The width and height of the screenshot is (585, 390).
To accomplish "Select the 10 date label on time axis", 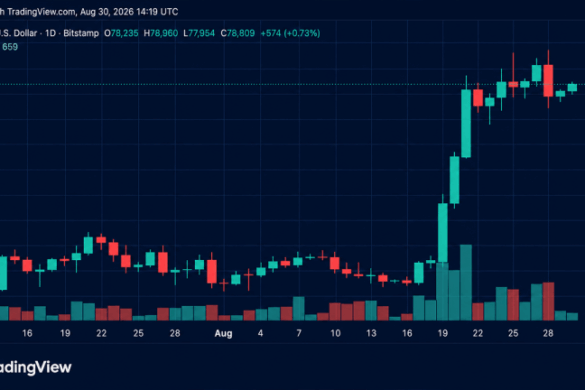I will [335, 333].
